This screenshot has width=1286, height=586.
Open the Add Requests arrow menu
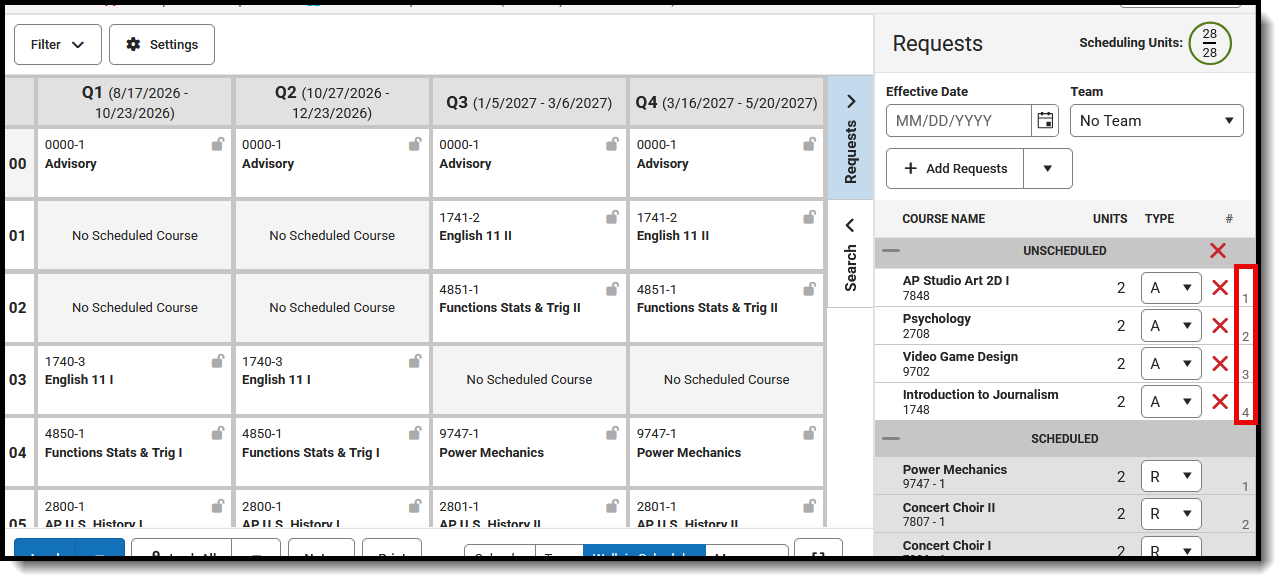(1048, 169)
